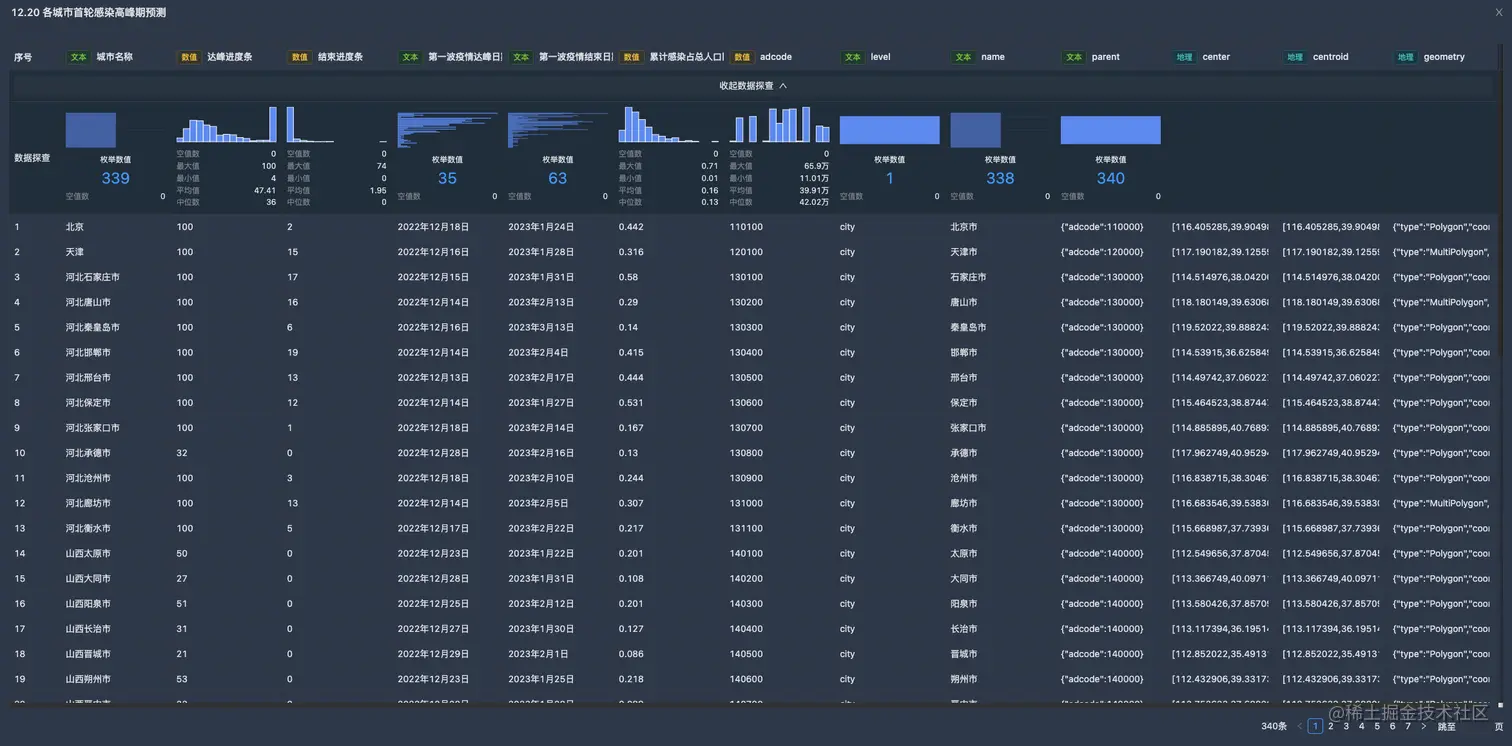Click the level column header

pos(881,57)
